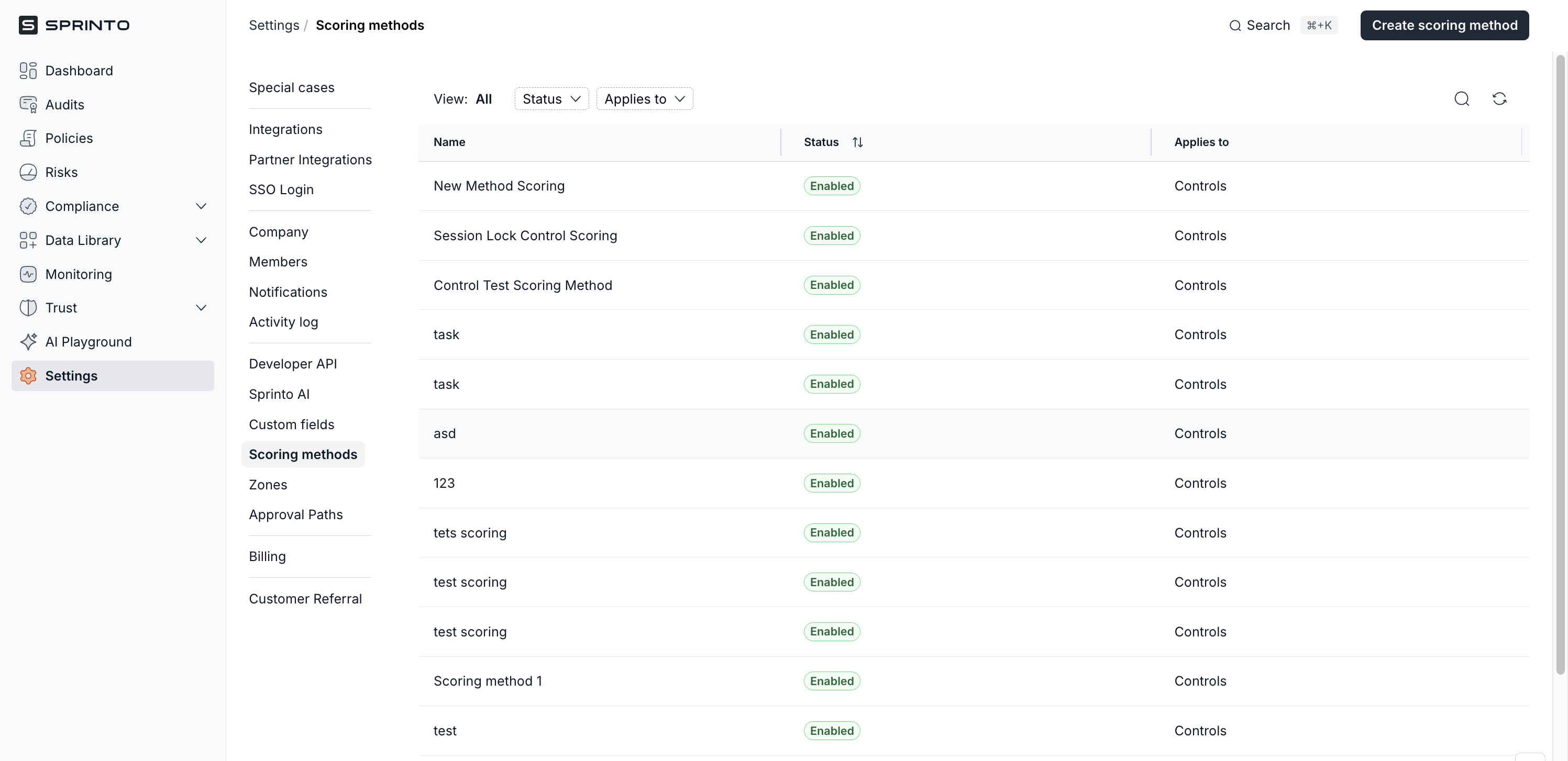The height and width of the screenshot is (761, 1568).
Task: Open Monitoring from the sidebar
Action: [79, 274]
